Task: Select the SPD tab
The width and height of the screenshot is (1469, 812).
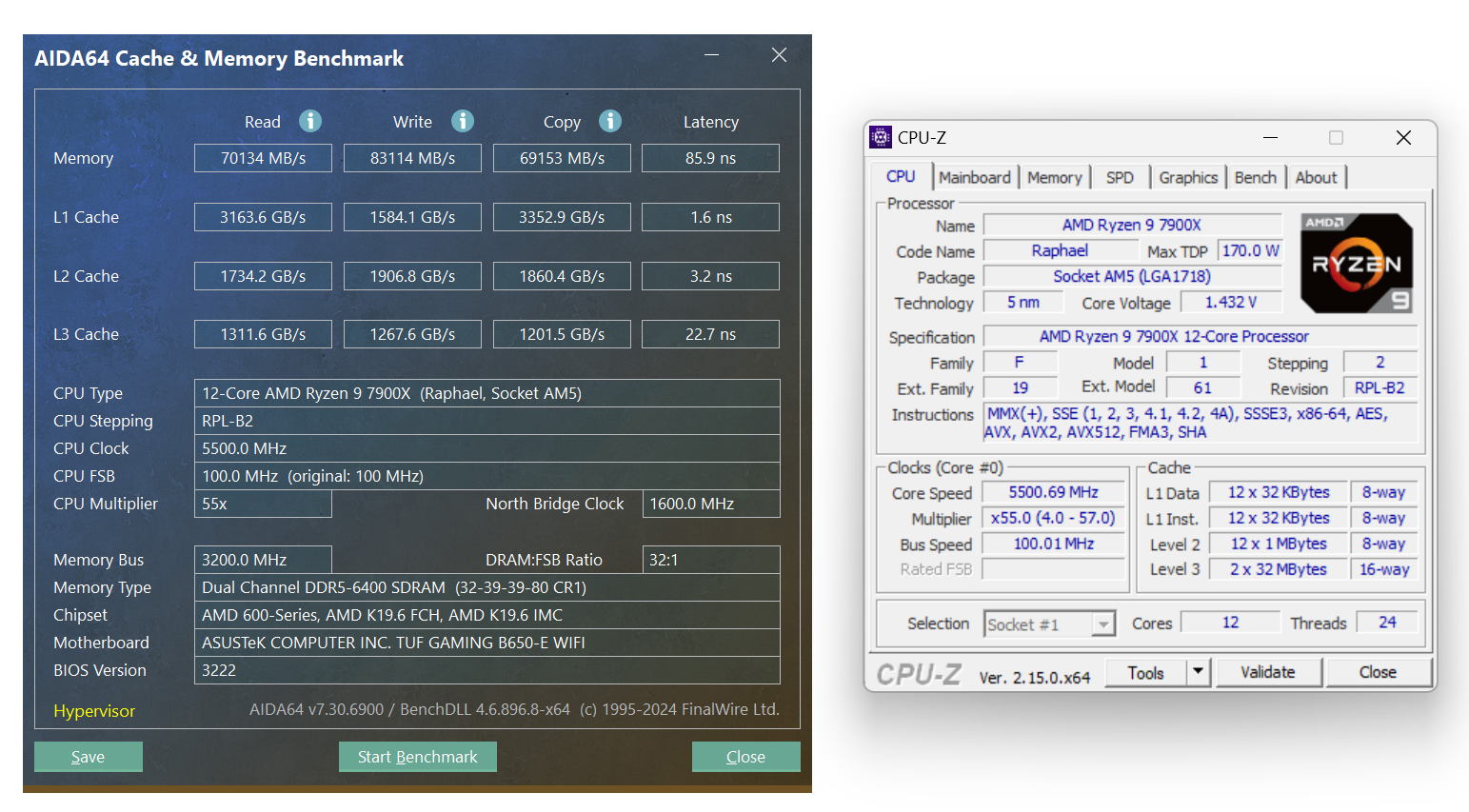Action: (x=1120, y=177)
